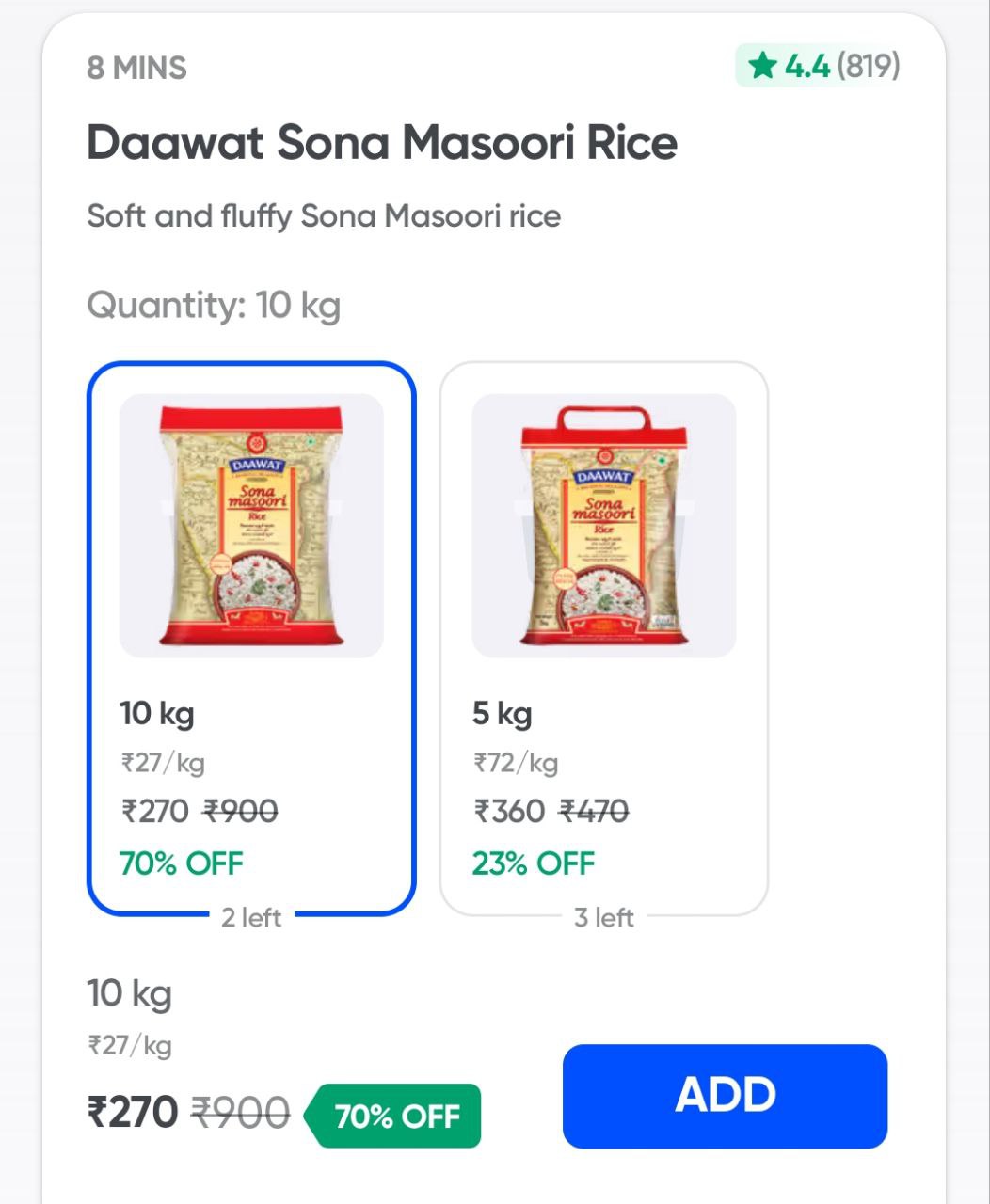Select the 5 kg pack image
990x1204 pixels.
[603, 526]
